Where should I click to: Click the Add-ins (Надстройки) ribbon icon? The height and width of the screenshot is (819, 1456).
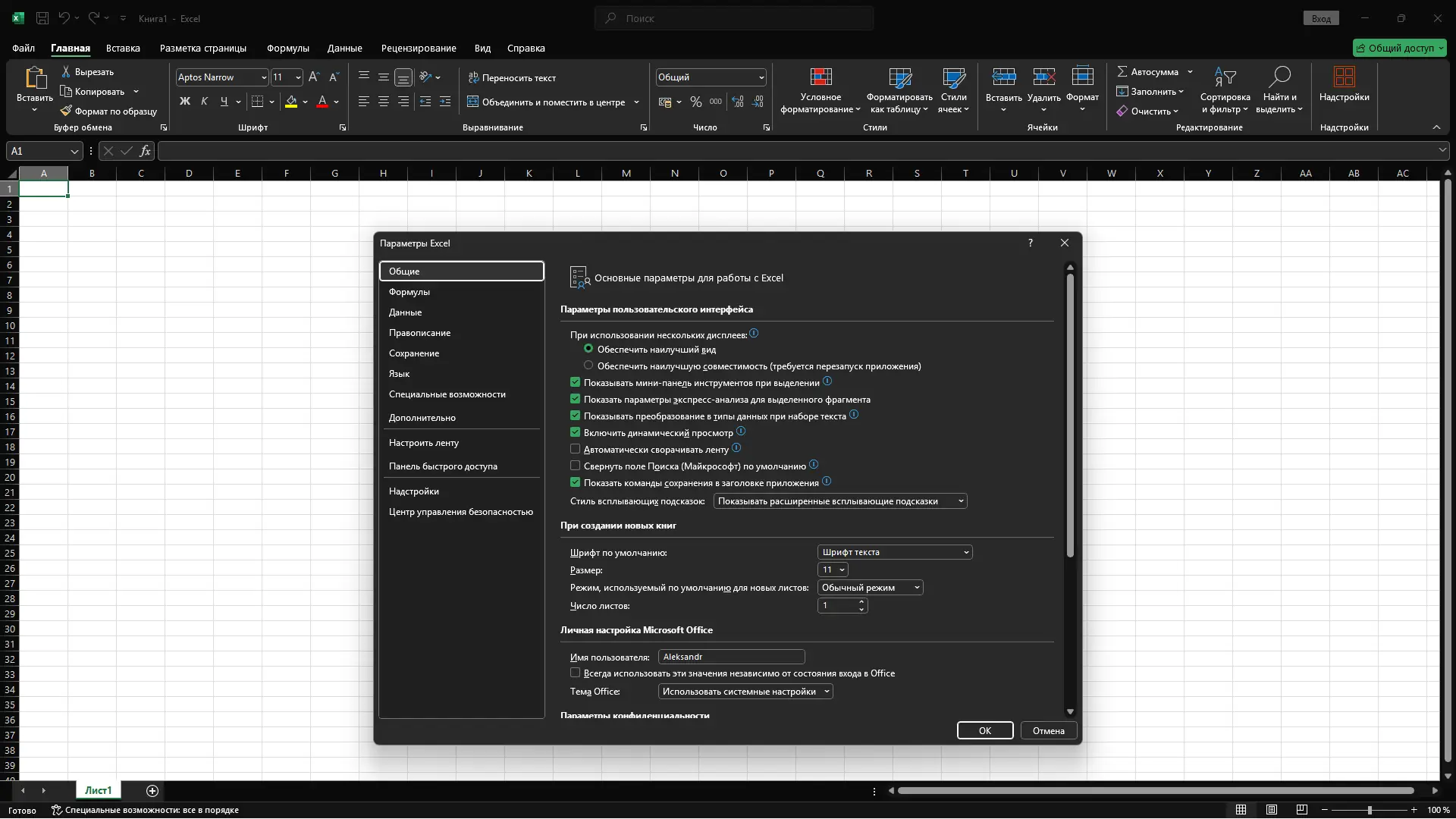pyautogui.click(x=1344, y=77)
